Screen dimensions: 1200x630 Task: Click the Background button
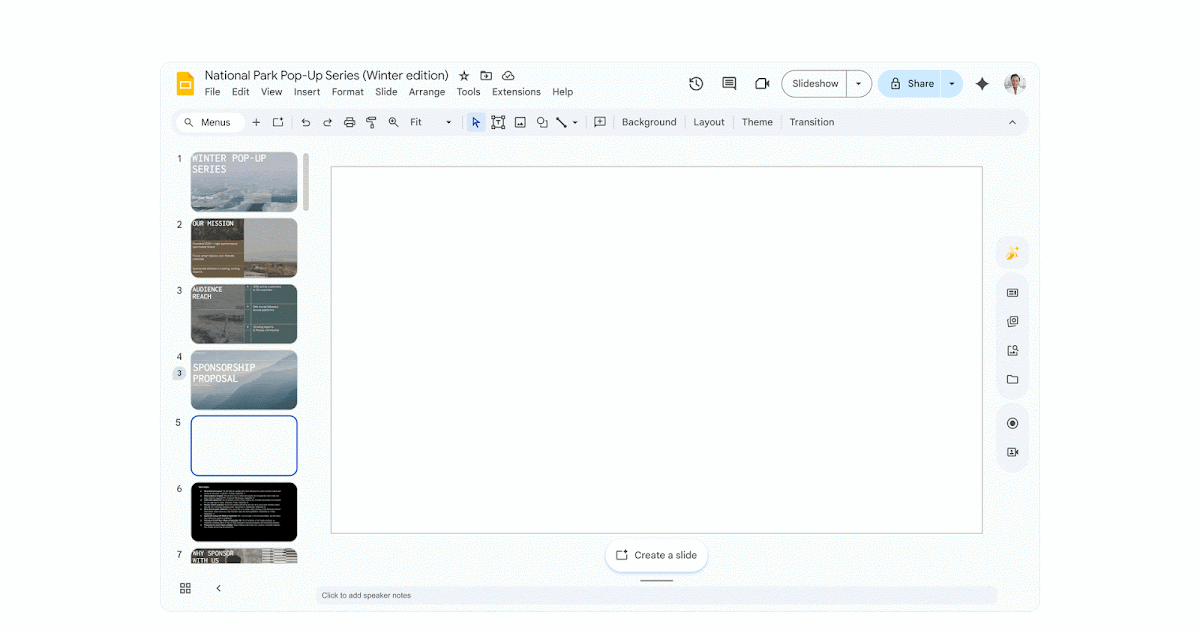(649, 122)
